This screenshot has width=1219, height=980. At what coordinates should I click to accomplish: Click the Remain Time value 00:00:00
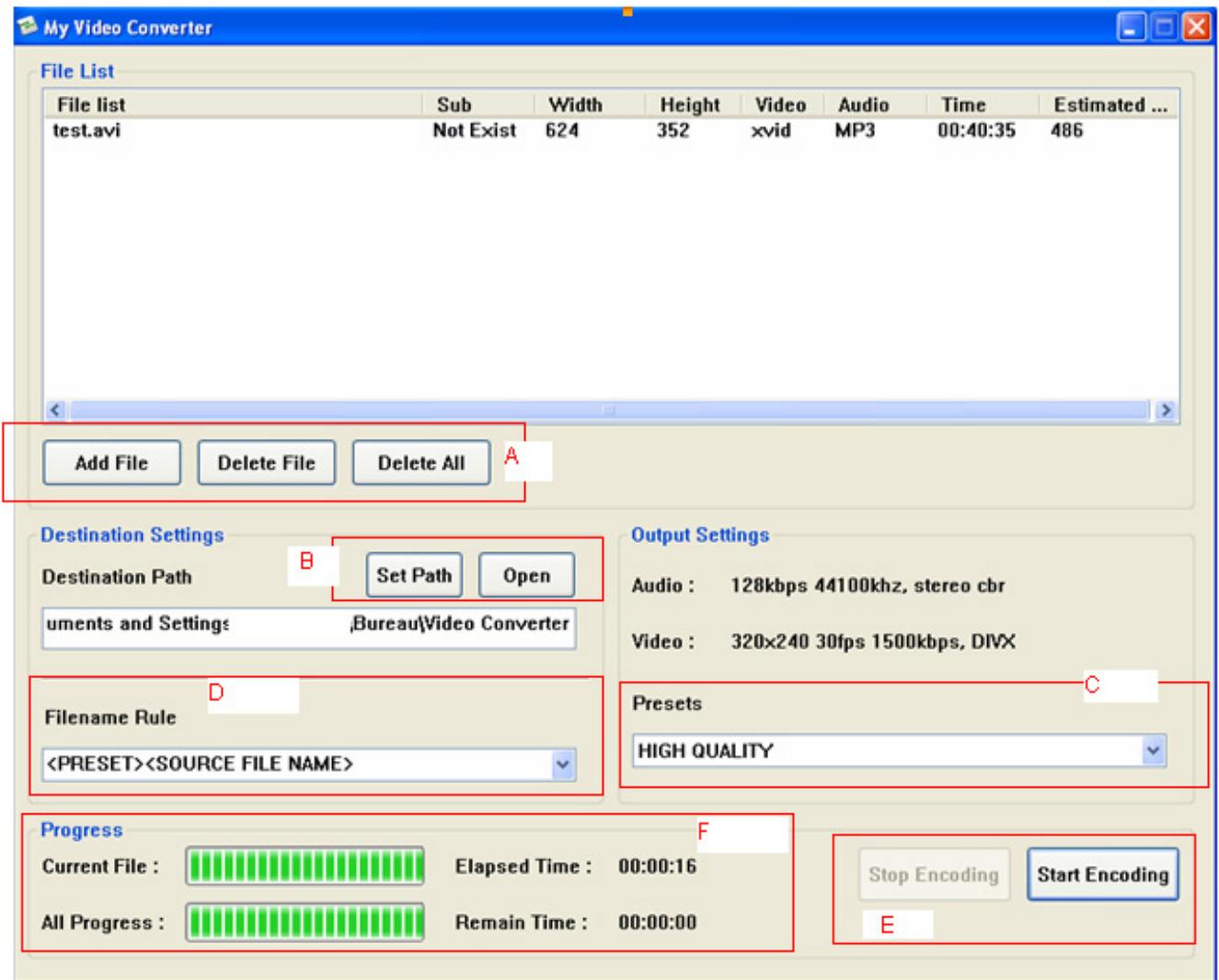[x=658, y=923]
